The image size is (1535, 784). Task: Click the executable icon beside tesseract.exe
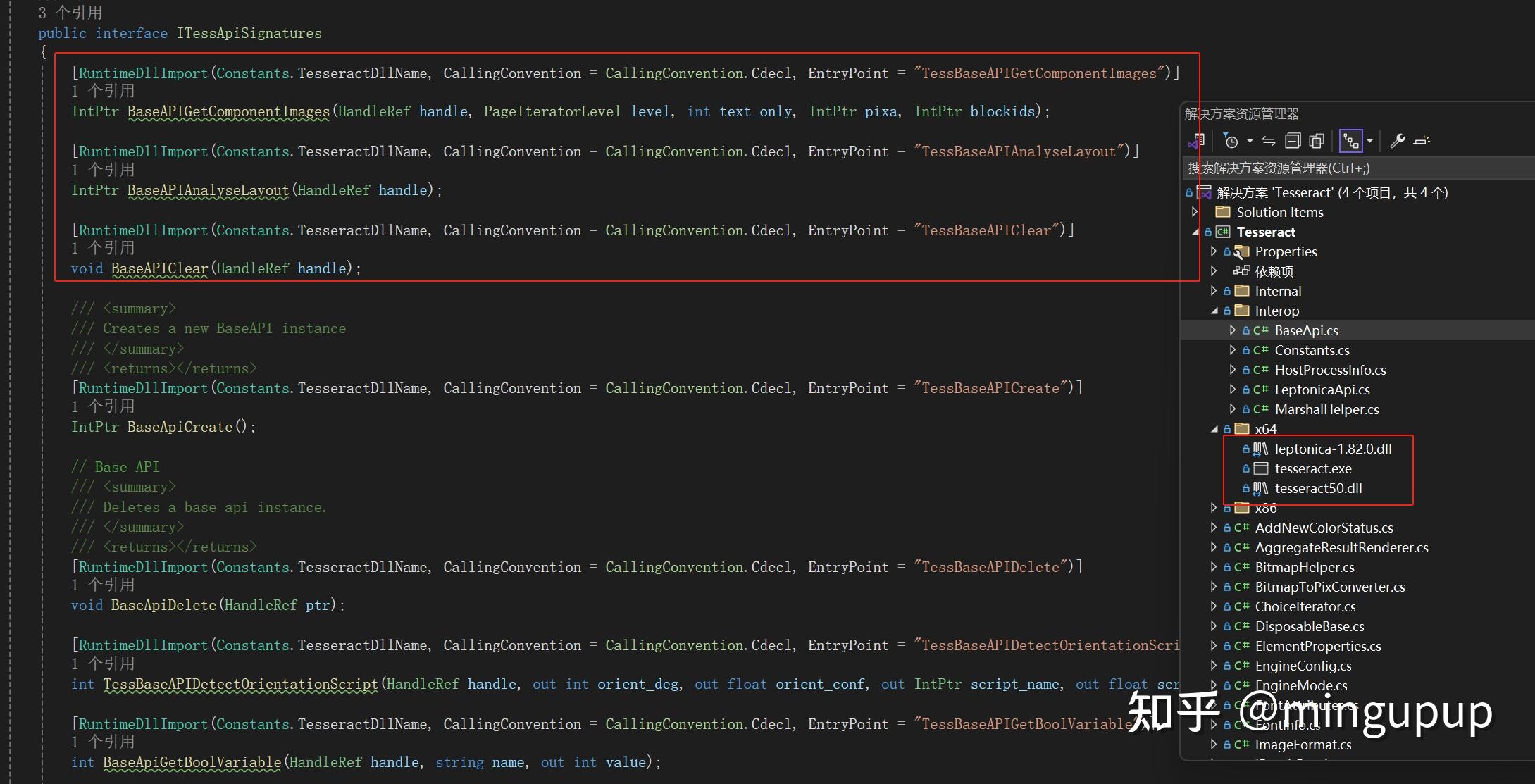pos(1260,468)
